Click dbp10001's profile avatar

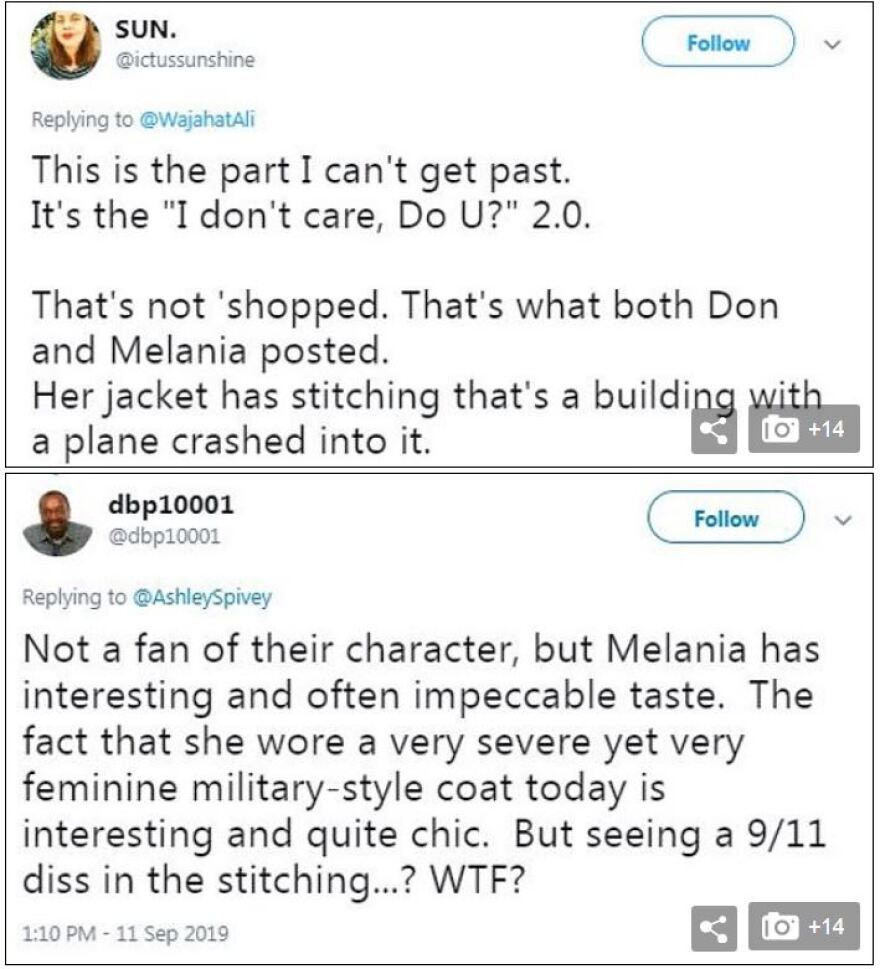pos(57,522)
